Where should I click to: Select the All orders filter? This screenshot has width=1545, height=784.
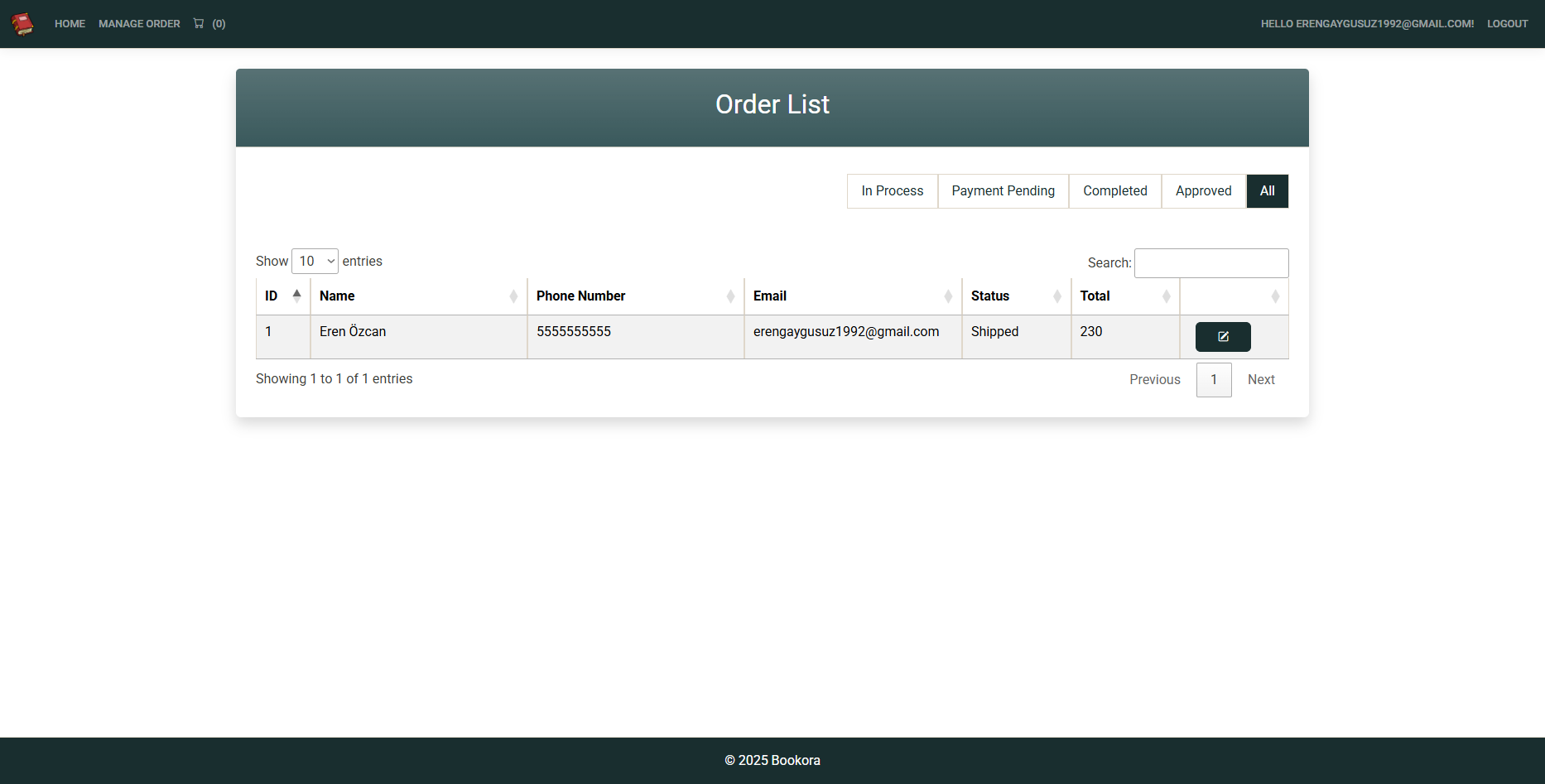coord(1268,191)
